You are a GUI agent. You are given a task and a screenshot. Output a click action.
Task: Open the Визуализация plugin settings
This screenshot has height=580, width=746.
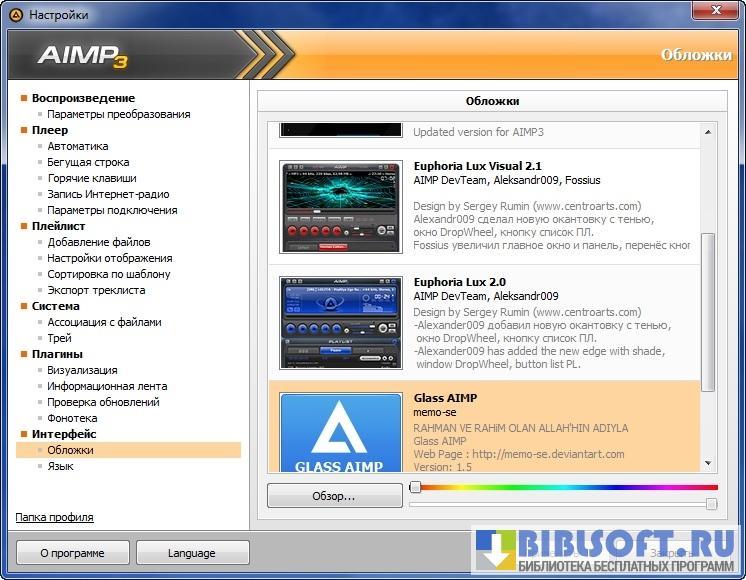coord(82,370)
